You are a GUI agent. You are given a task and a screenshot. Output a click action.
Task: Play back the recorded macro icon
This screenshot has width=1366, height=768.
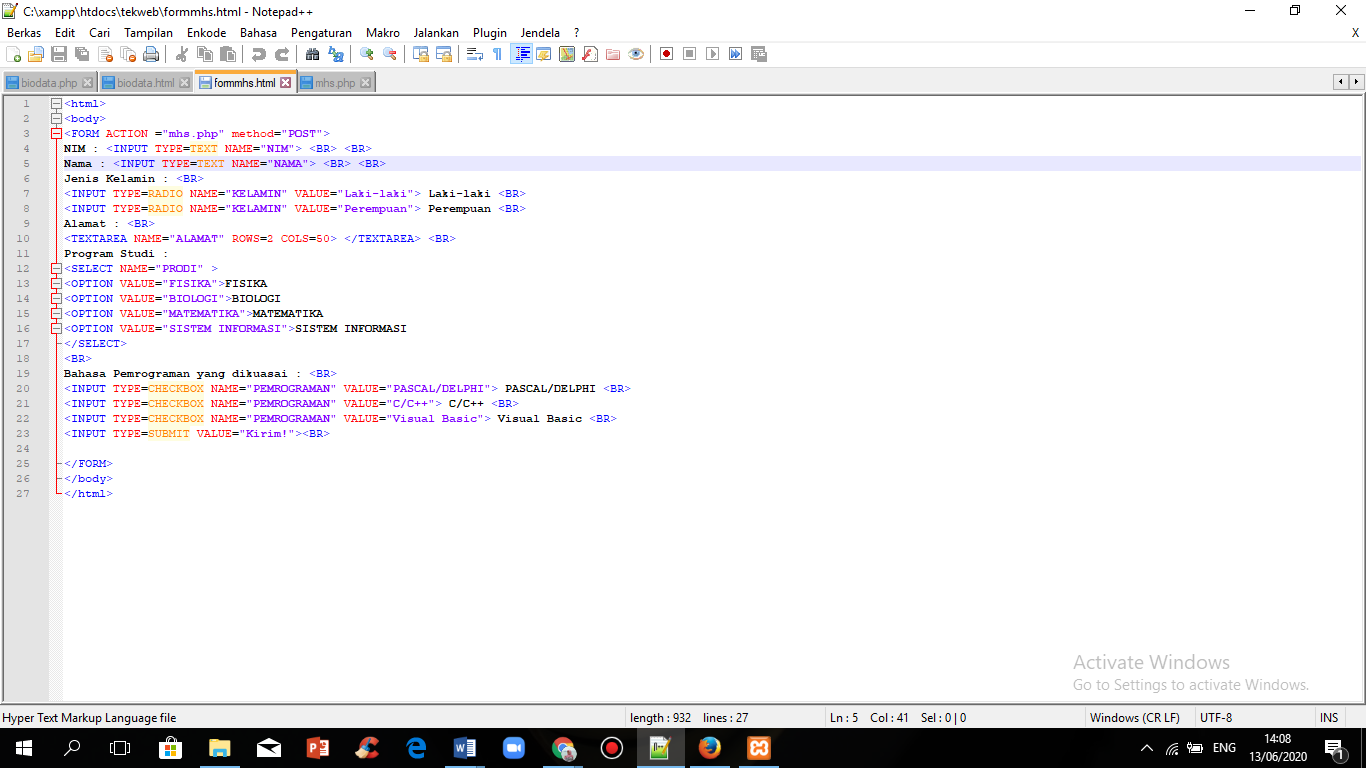pyautogui.click(x=713, y=54)
